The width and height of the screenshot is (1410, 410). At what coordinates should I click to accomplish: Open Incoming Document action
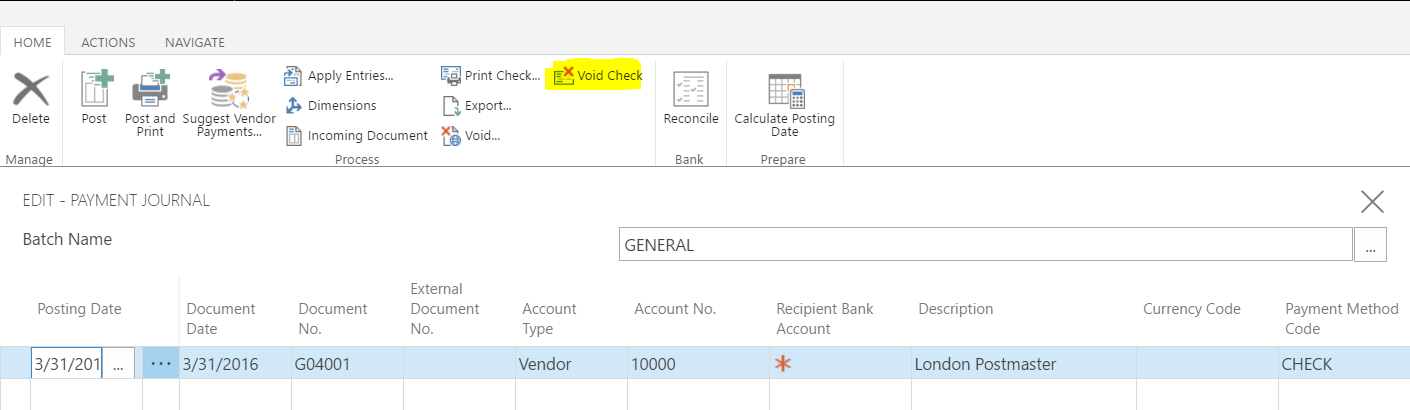pyautogui.click(x=357, y=136)
